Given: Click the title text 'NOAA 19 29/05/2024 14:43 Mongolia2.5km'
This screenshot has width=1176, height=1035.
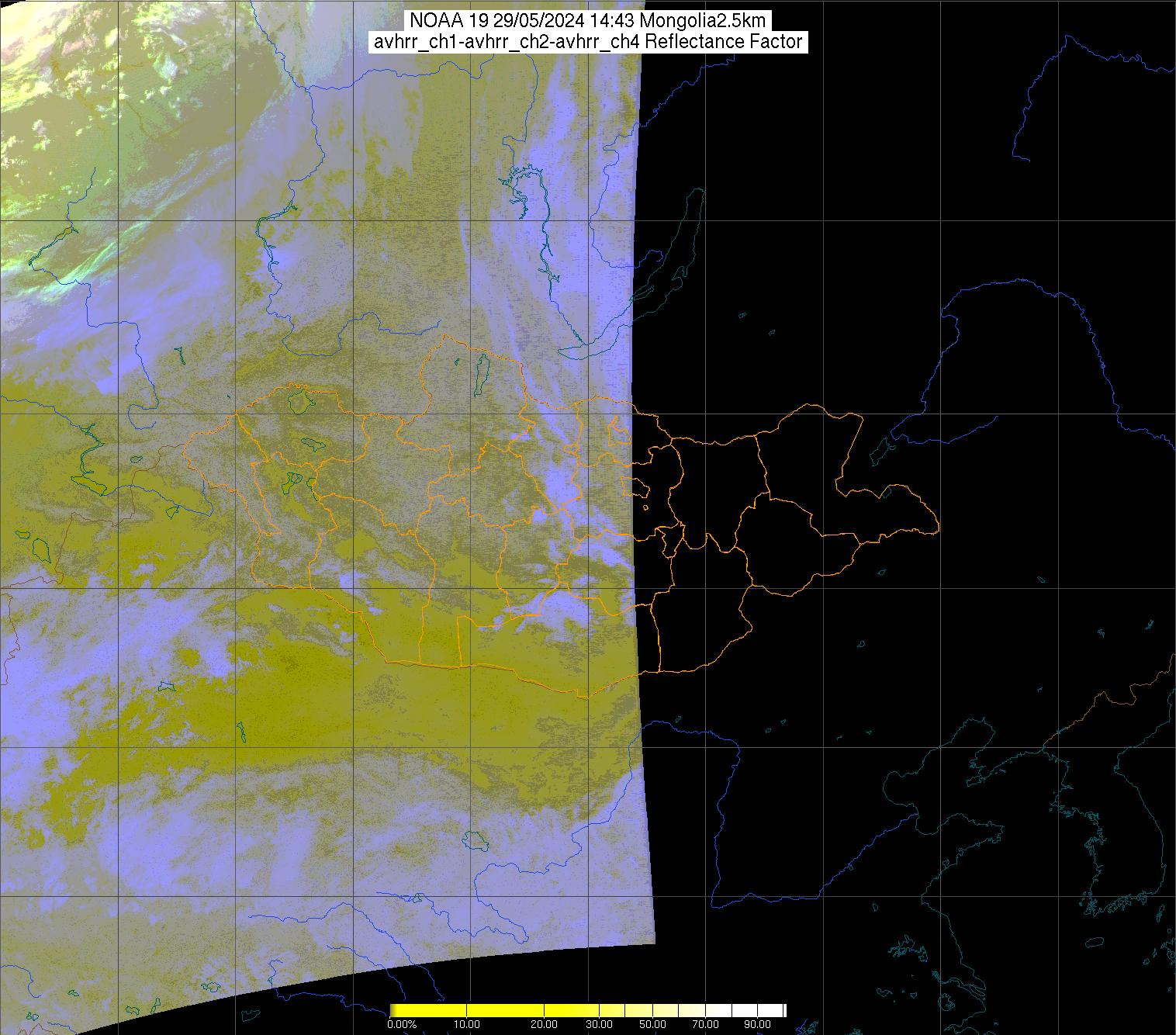Looking at the screenshot, I should click(588, 21).
